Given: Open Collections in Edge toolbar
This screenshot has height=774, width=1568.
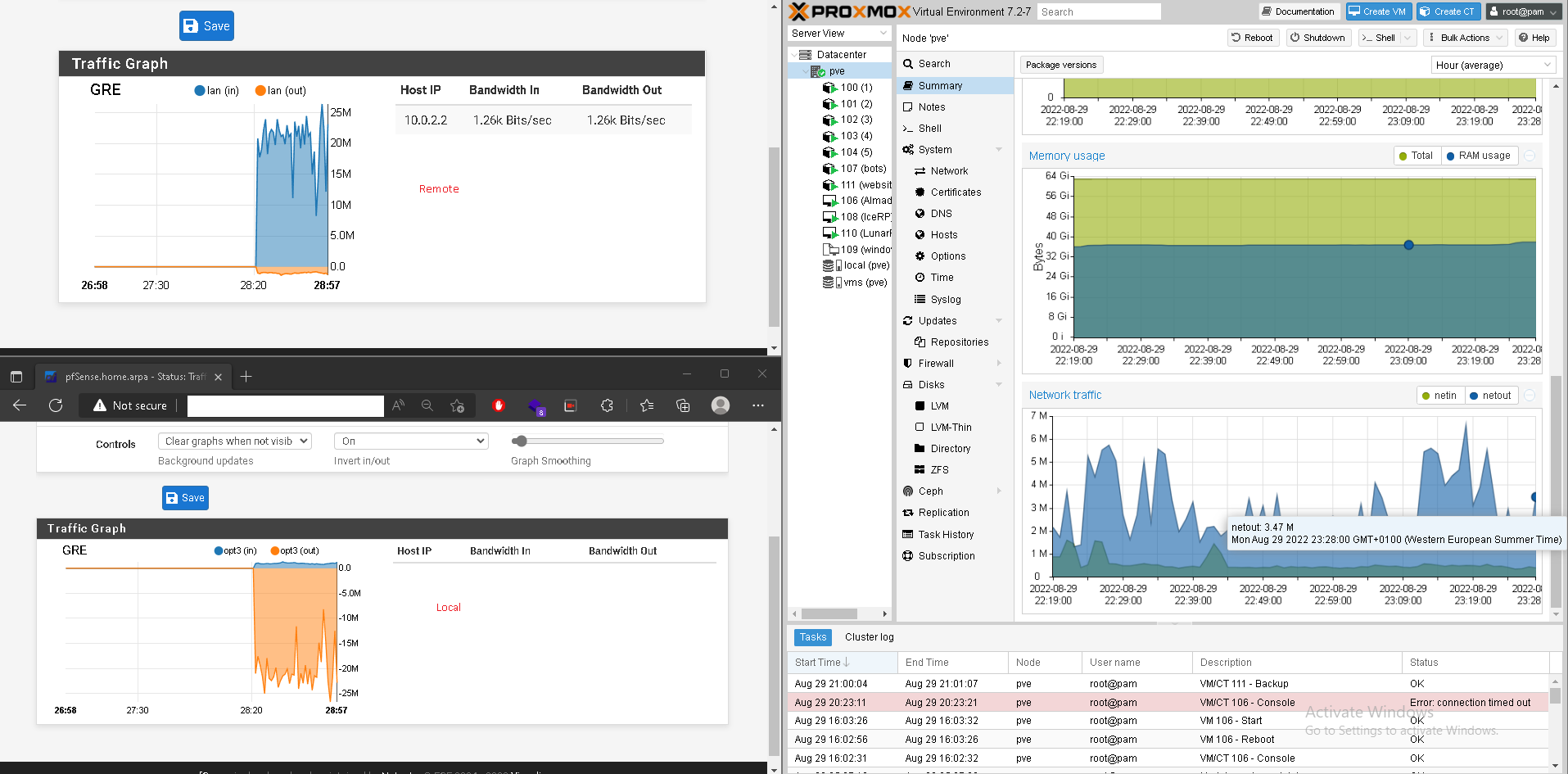Looking at the screenshot, I should click(x=683, y=405).
